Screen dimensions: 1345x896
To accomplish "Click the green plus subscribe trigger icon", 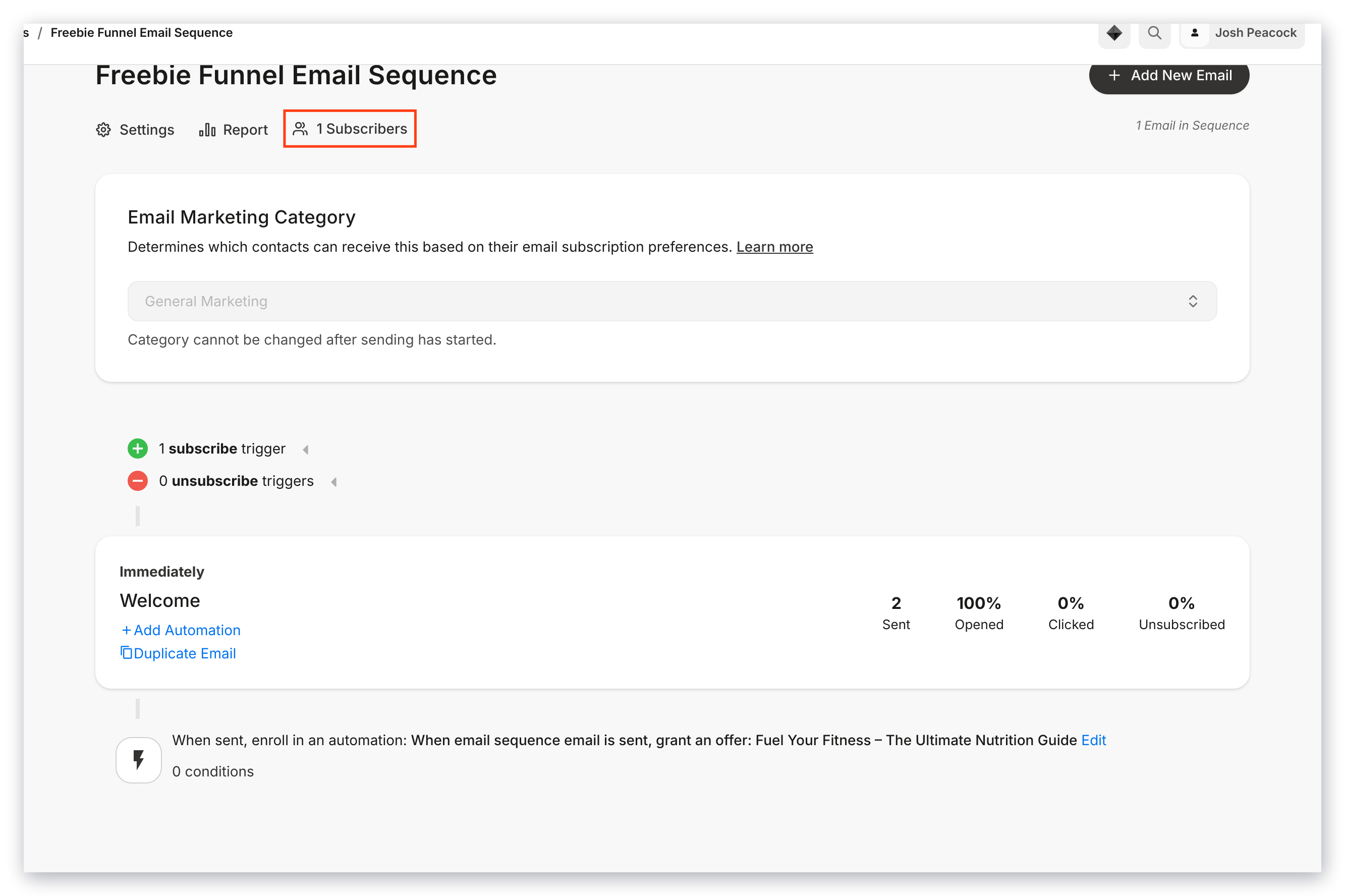I will (138, 449).
